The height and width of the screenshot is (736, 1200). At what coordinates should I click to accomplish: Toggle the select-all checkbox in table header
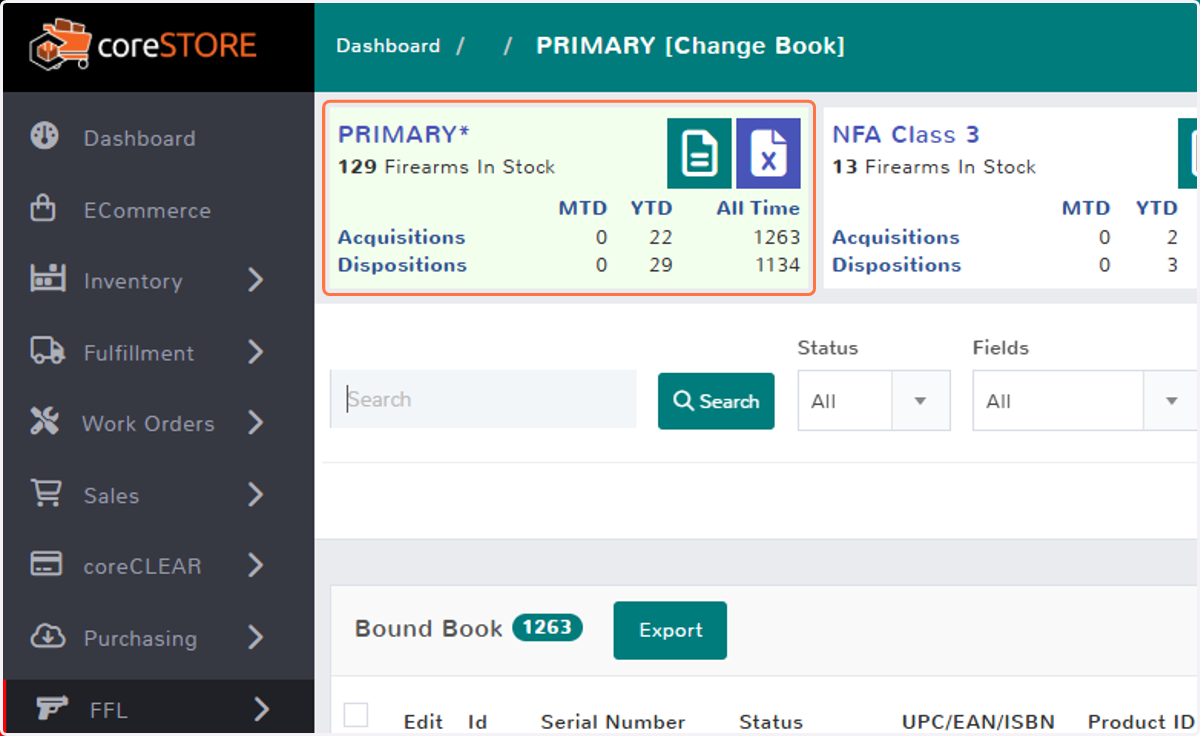point(356,714)
